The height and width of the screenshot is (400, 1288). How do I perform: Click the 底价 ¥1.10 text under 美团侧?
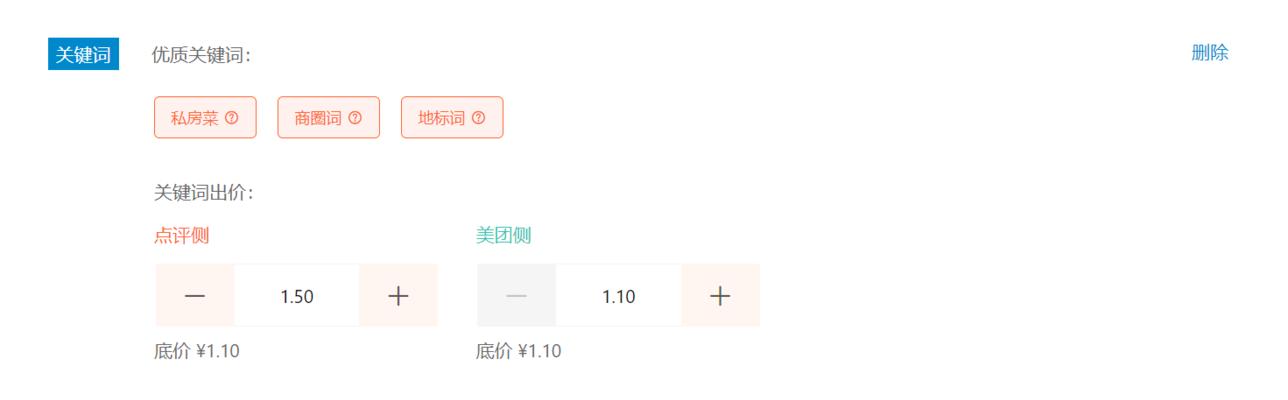[519, 351]
